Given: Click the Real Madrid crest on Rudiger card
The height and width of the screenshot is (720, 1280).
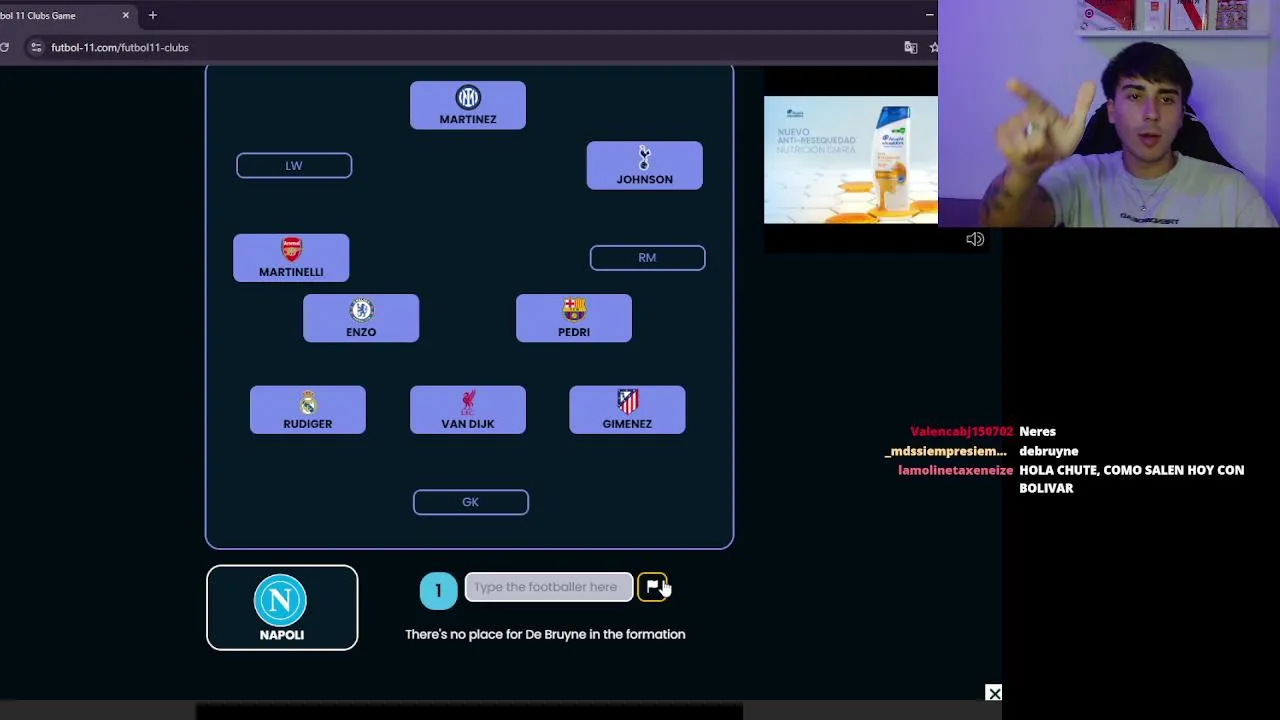Looking at the screenshot, I should (307, 402).
